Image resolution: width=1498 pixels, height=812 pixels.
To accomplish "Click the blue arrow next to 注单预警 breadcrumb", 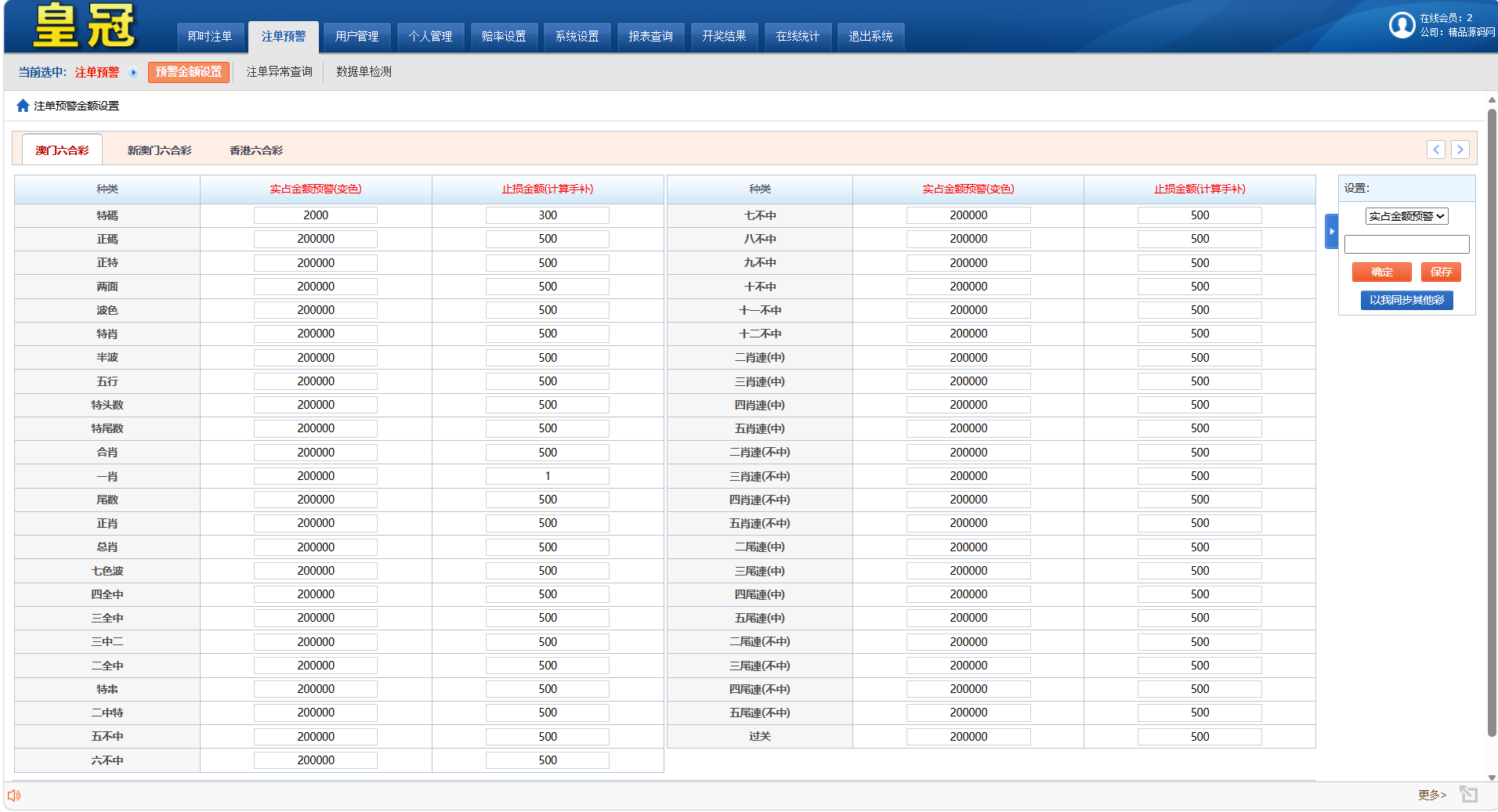I will [133, 73].
